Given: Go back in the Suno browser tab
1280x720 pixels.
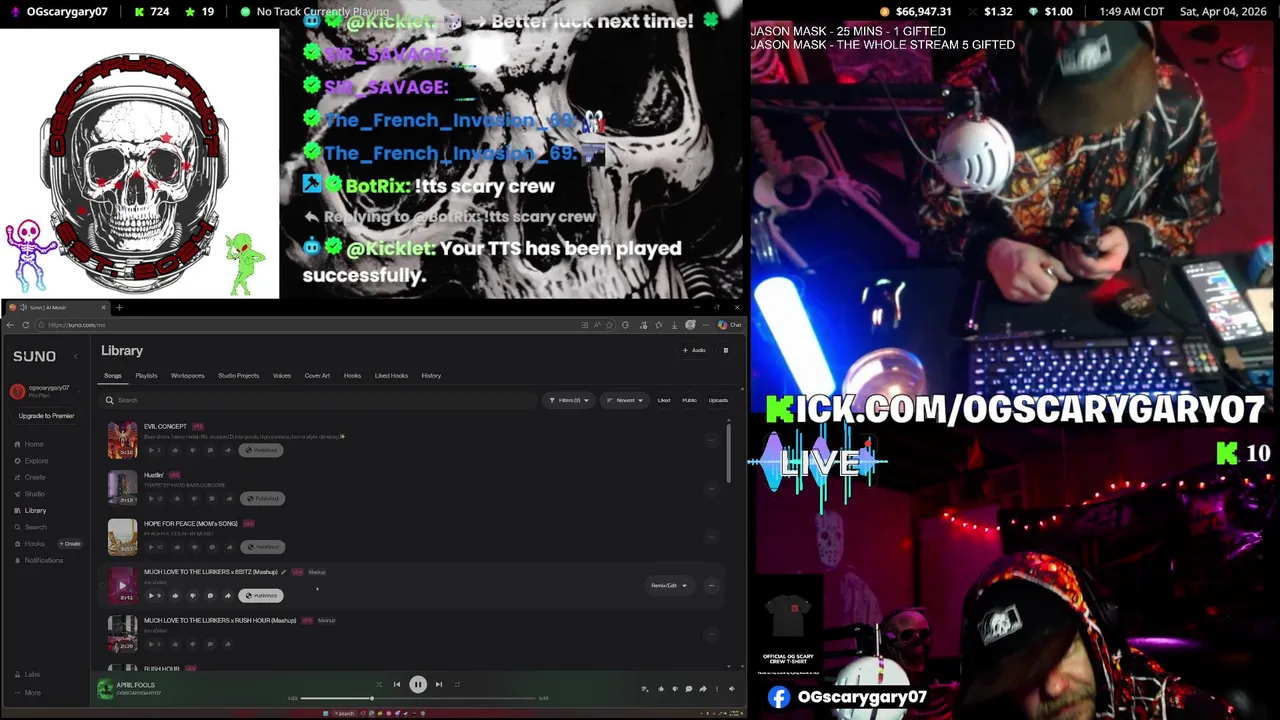Looking at the screenshot, I should tap(10, 325).
